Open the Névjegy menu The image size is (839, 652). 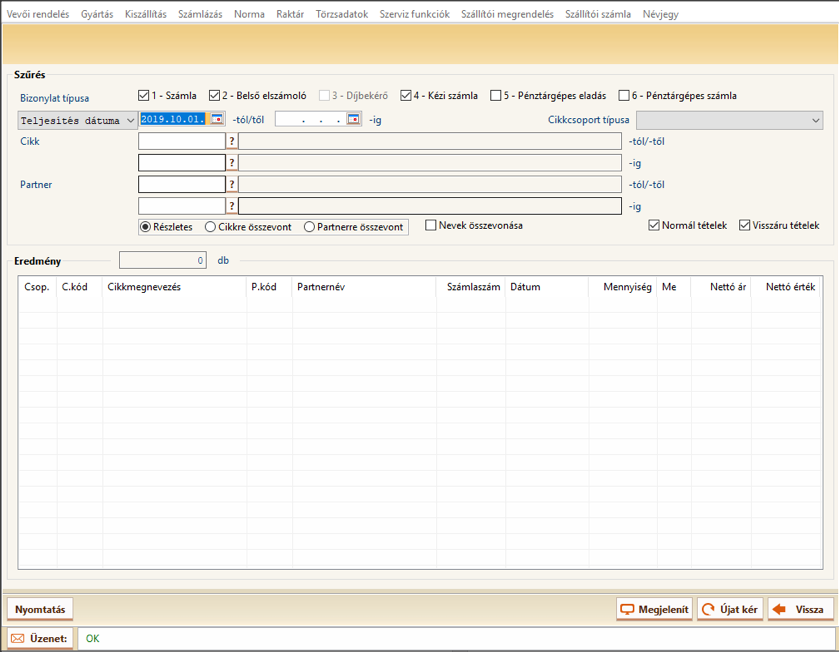pos(660,14)
